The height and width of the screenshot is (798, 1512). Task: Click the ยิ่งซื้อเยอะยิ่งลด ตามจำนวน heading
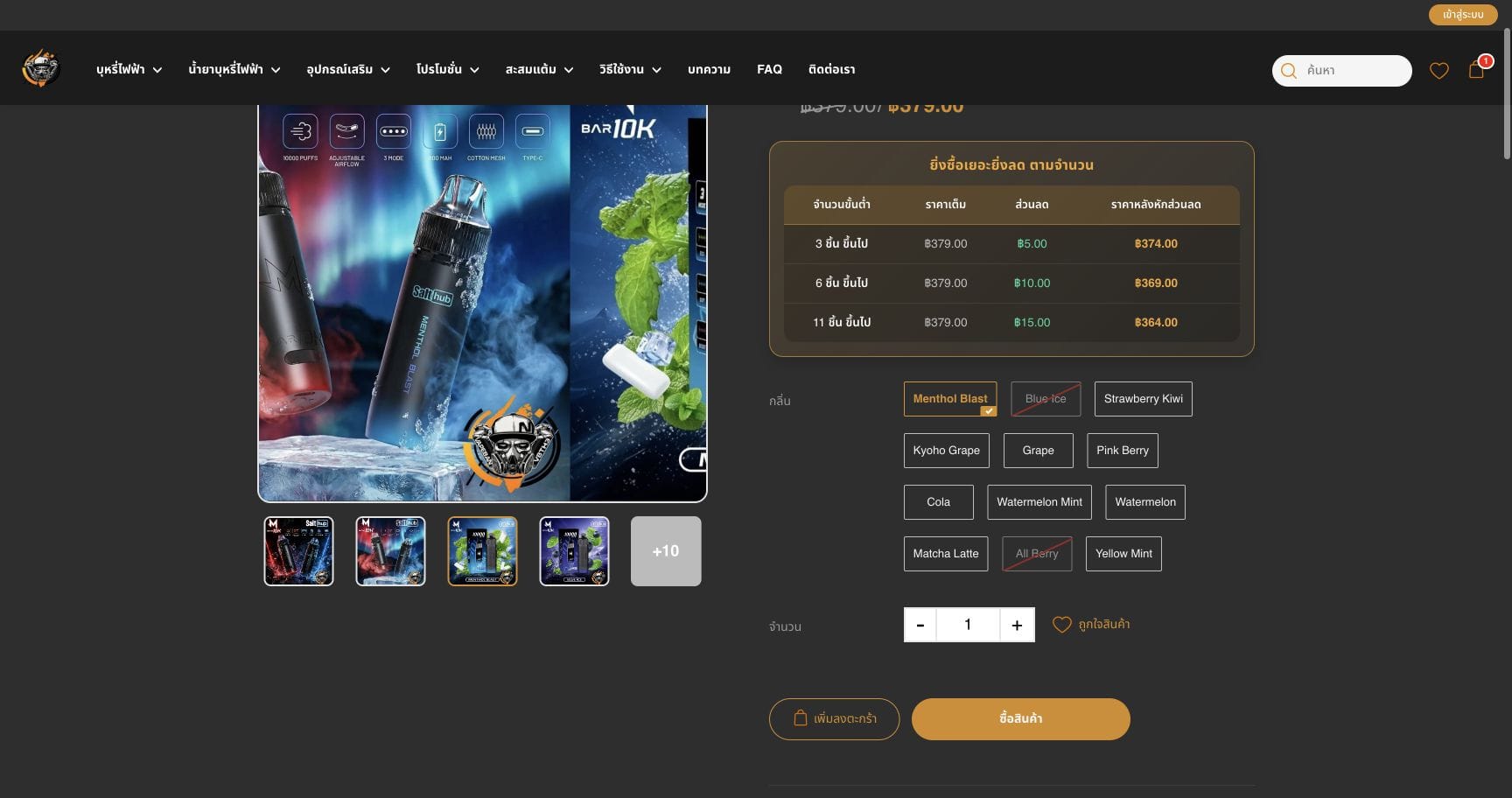[x=1011, y=165]
